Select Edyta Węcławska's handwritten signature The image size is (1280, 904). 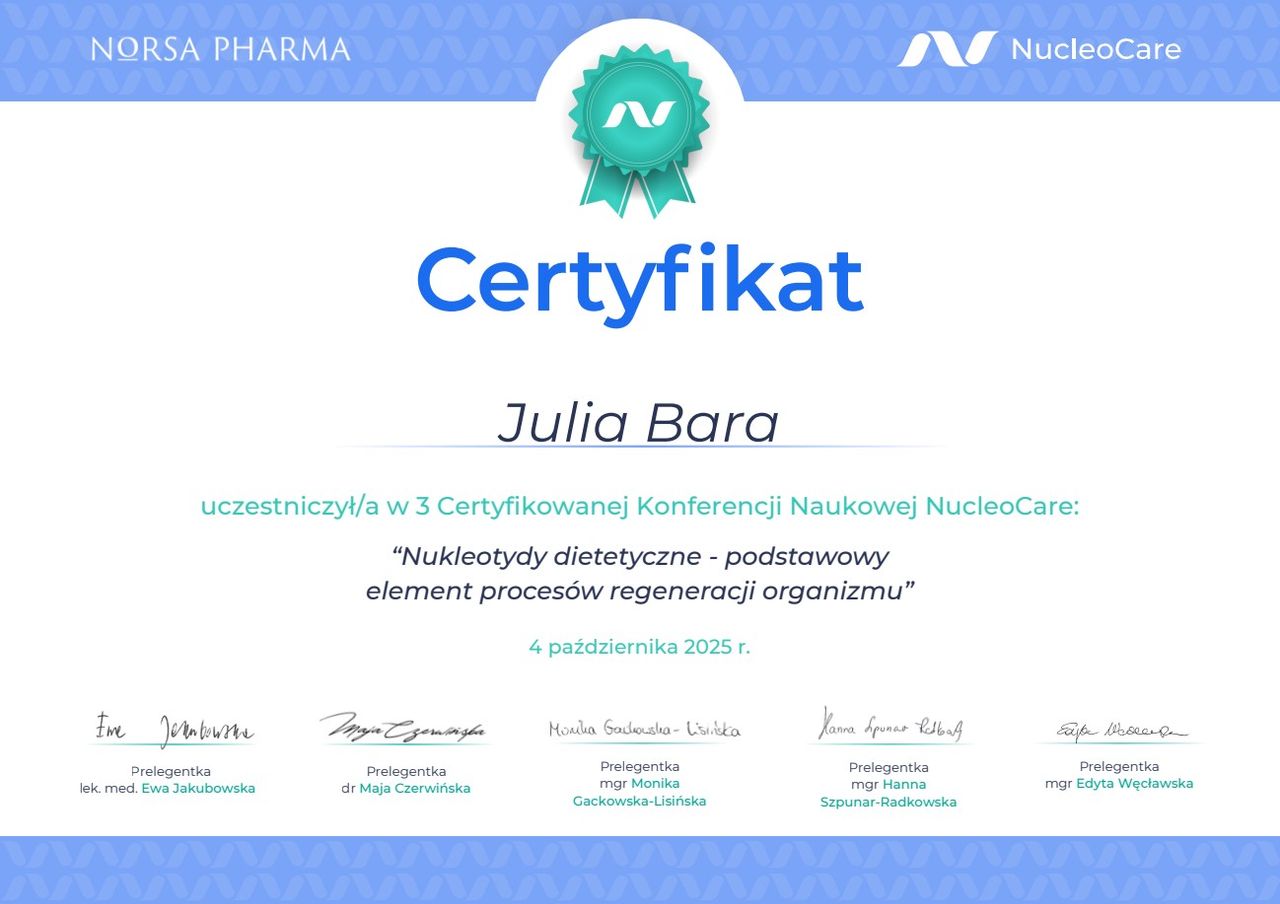pos(1120,732)
